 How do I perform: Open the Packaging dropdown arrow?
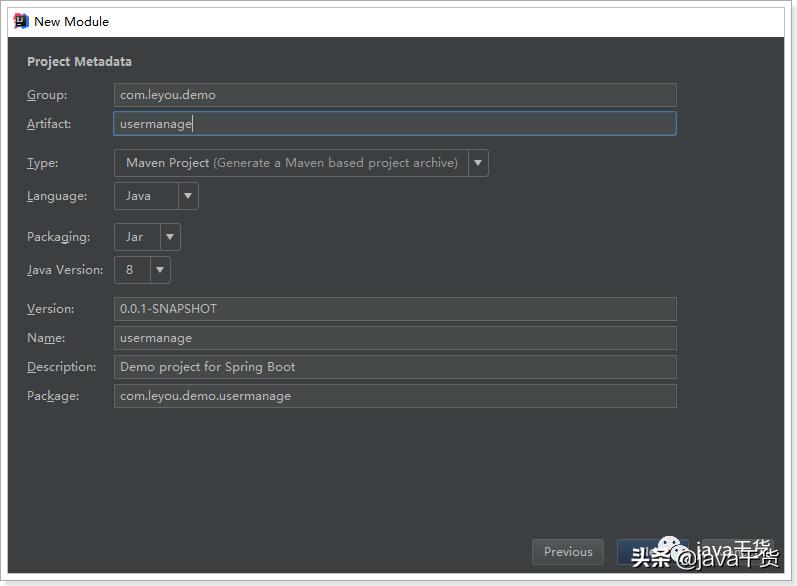click(170, 237)
